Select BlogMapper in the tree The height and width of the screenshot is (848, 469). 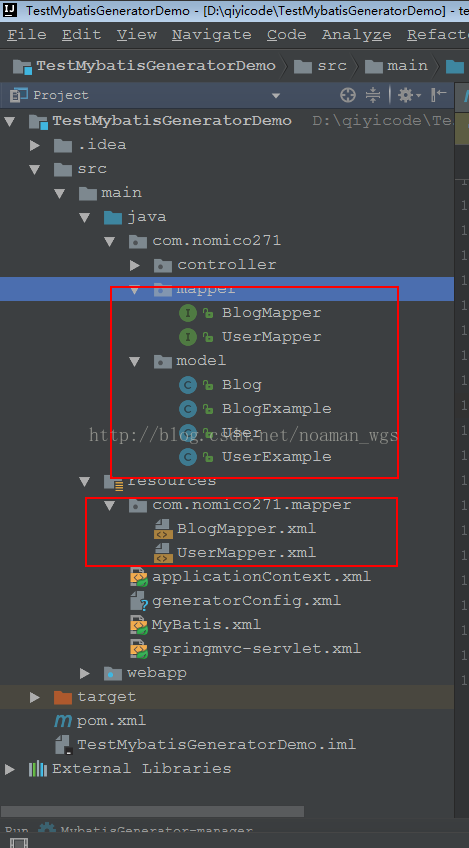coord(271,313)
